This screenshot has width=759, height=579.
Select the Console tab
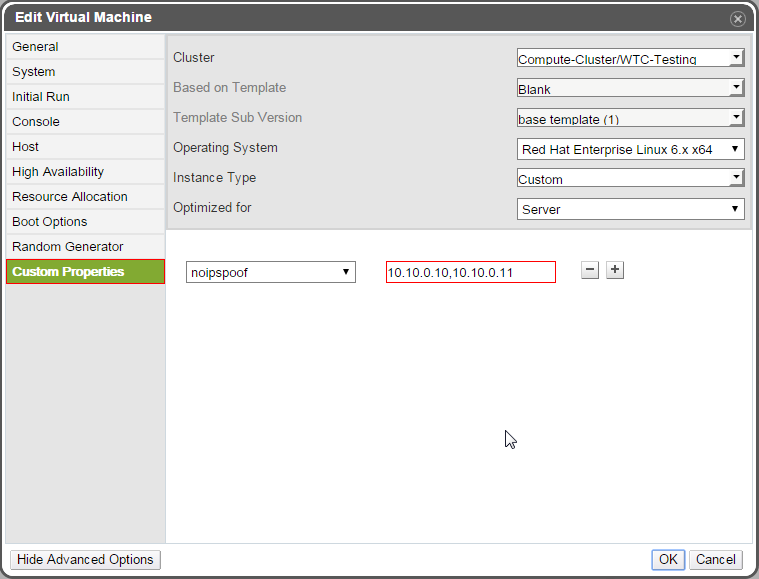tap(36, 122)
